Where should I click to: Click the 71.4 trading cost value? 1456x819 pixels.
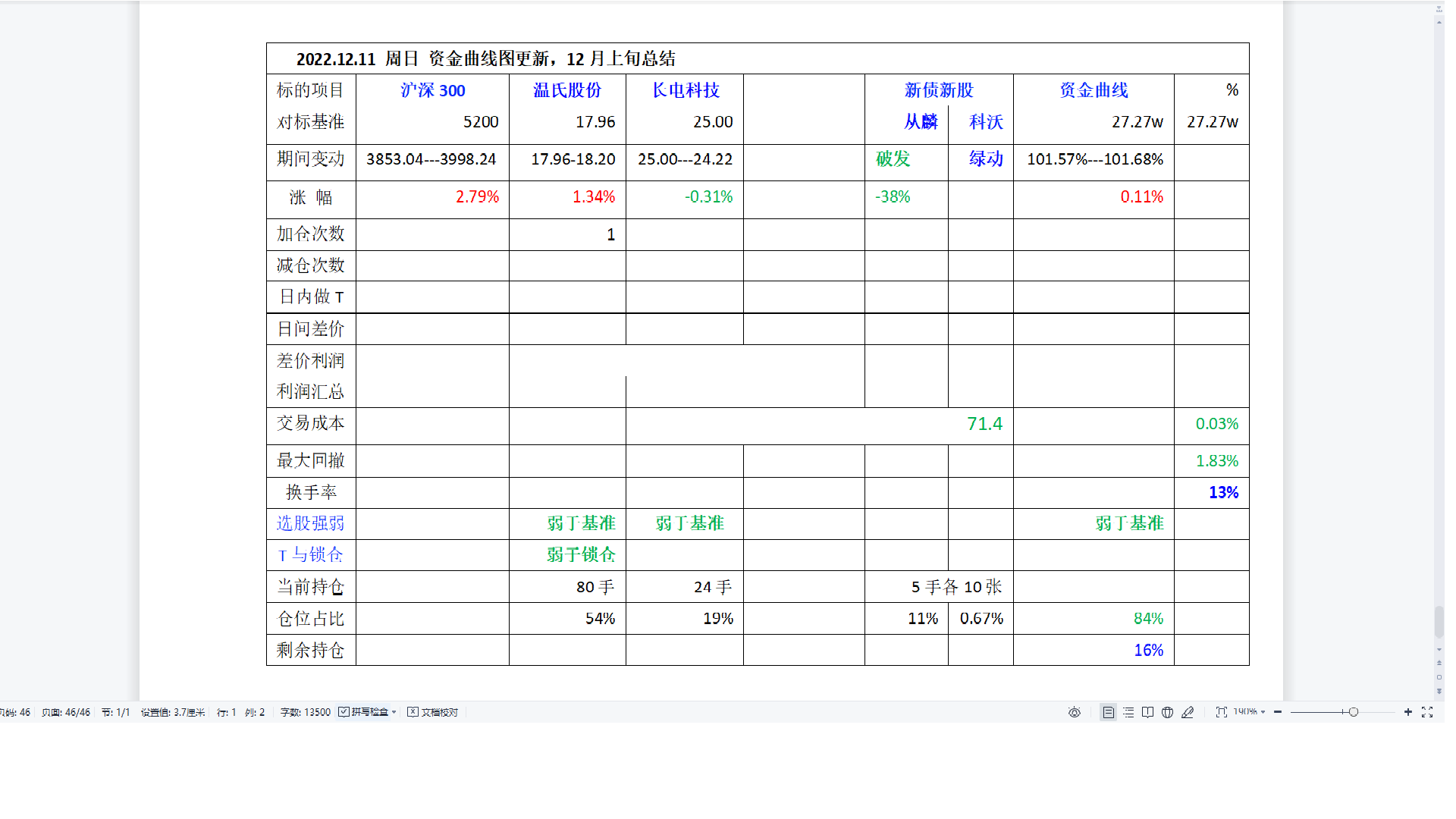point(984,424)
